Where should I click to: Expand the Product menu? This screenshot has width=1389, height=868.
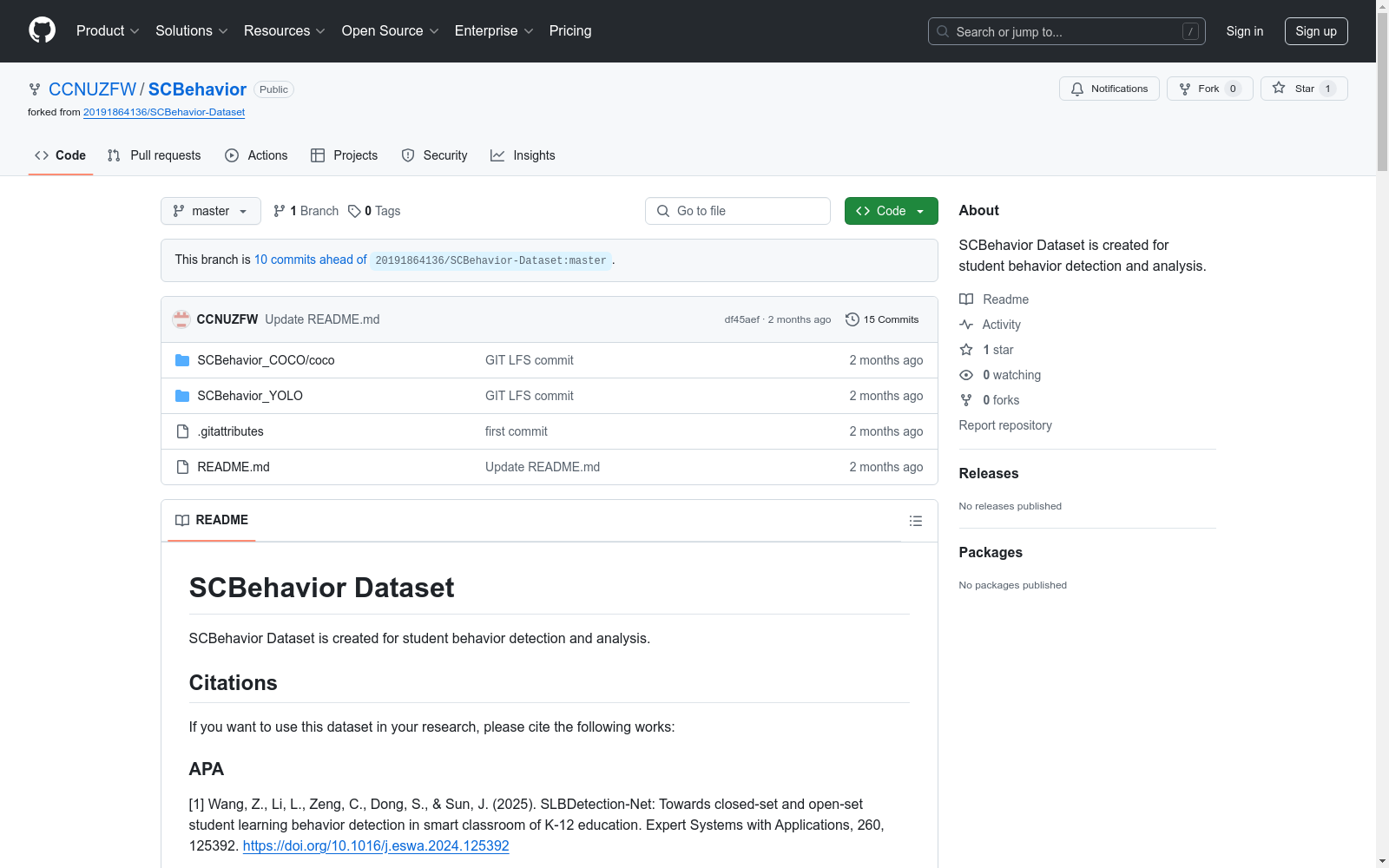point(108,30)
